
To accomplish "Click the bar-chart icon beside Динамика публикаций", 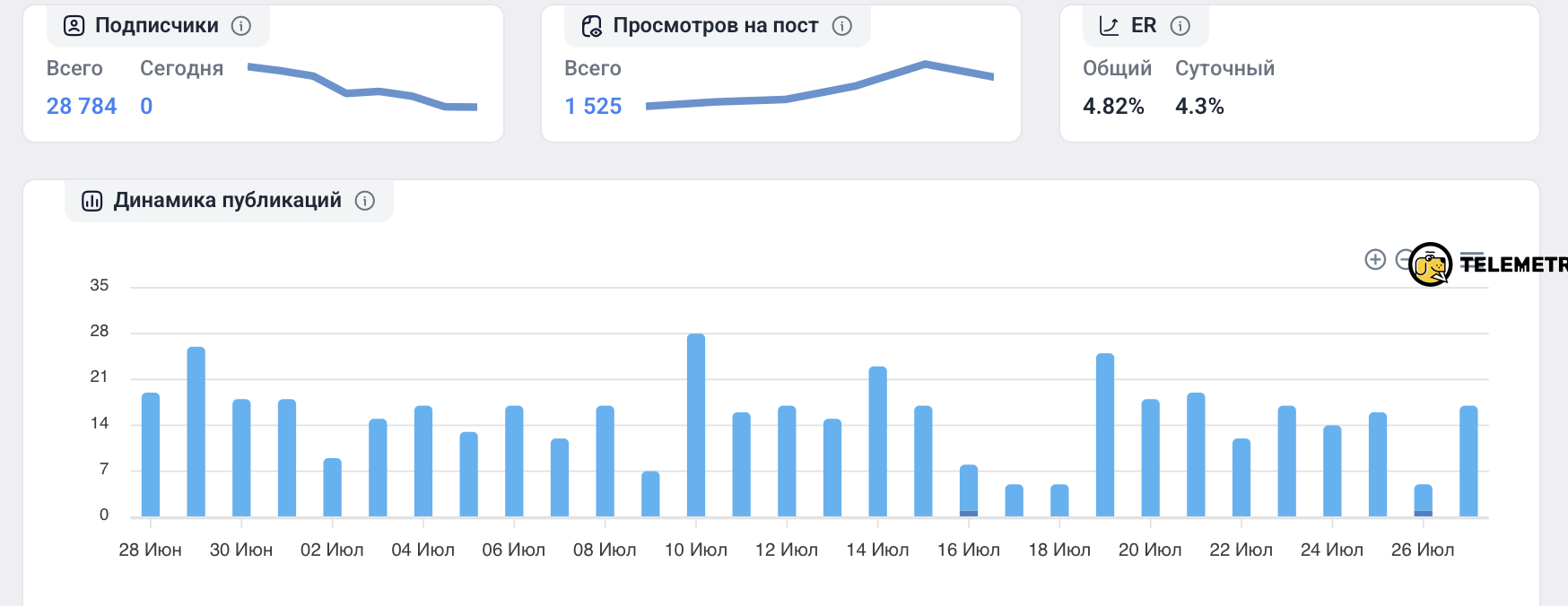I will coord(92,201).
